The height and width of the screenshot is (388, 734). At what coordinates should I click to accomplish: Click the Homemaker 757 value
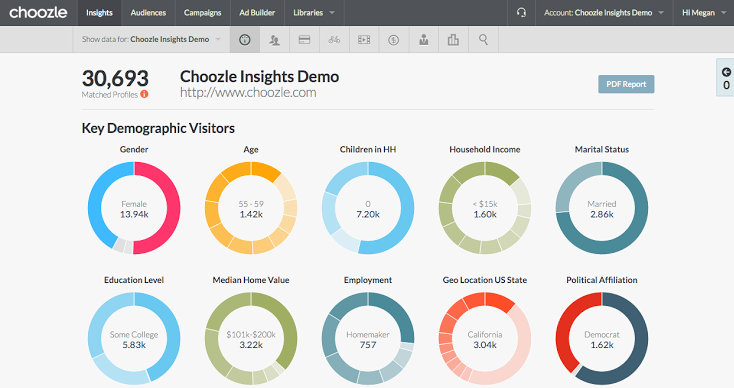(x=368, y=340)
